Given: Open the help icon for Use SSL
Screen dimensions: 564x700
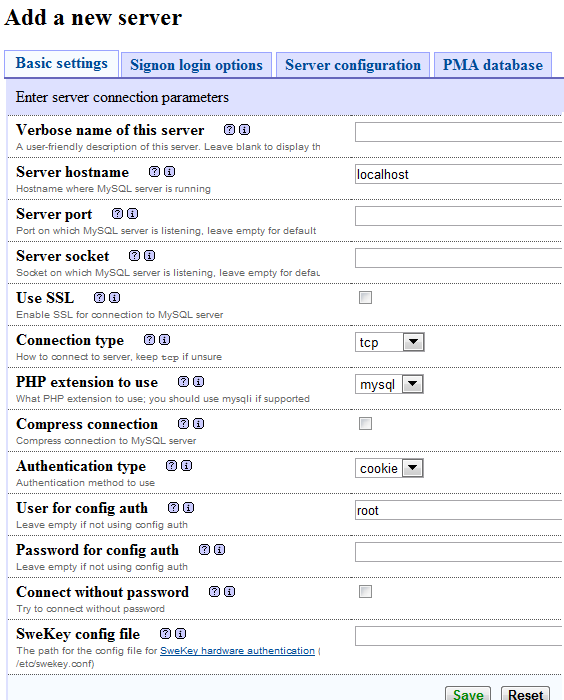Looking at the screenshot, I should tap(99, 298).
